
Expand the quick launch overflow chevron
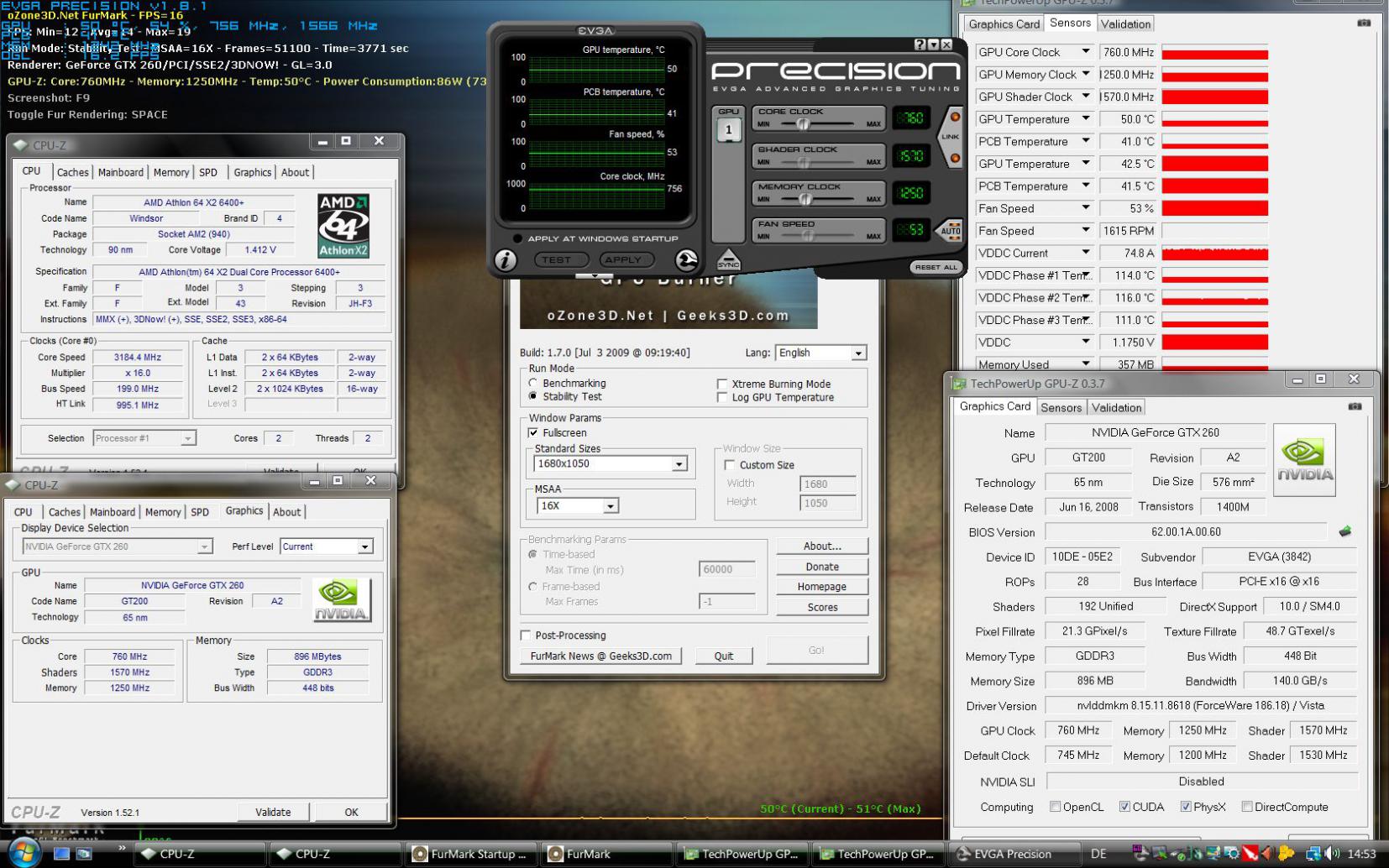click(122, 849)
